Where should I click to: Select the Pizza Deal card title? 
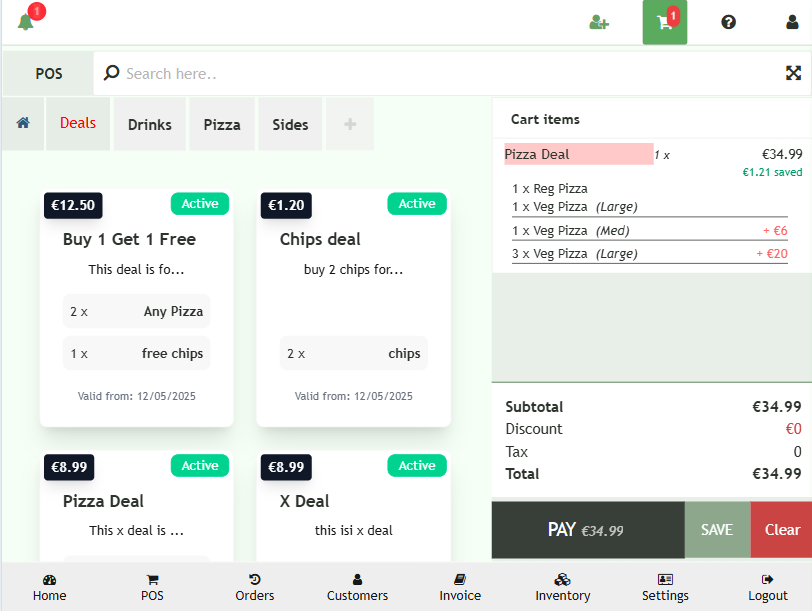pos(103,501)
